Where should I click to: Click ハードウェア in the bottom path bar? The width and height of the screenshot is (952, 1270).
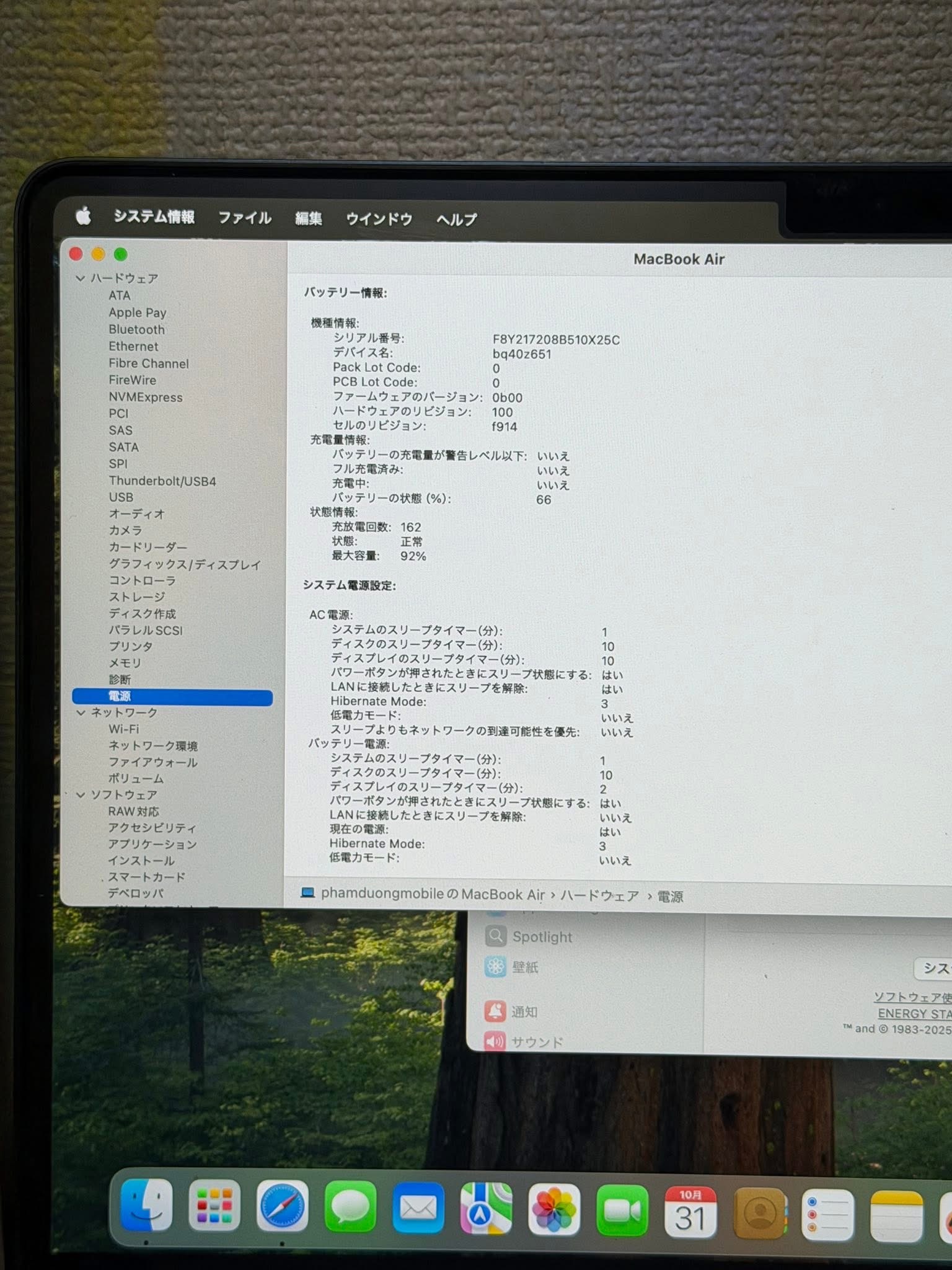coord(599,896)
